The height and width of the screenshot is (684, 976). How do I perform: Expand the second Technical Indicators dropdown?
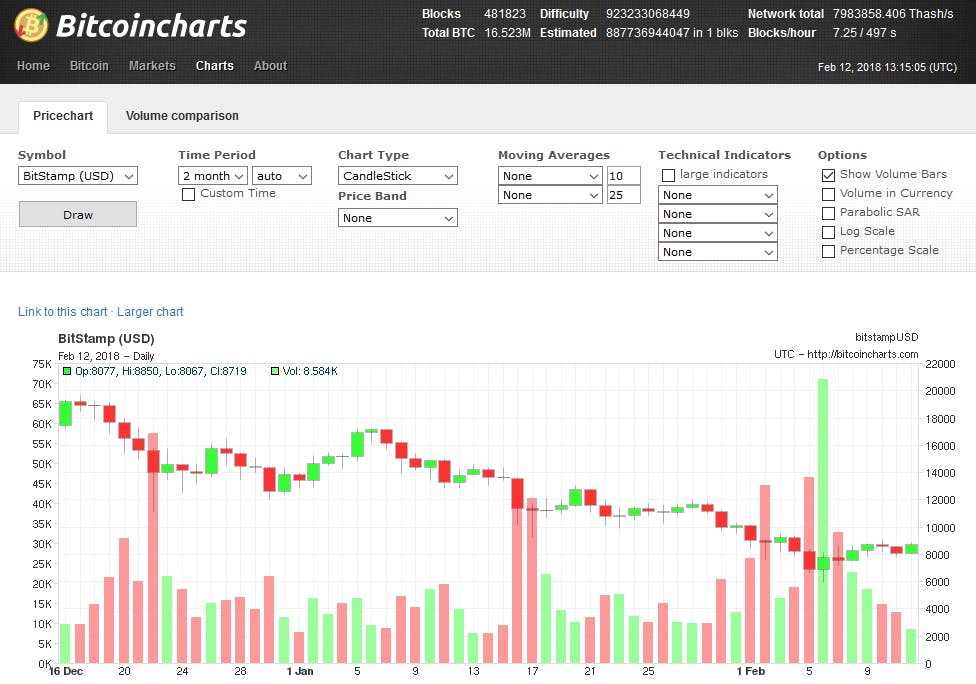coord(718,214)
